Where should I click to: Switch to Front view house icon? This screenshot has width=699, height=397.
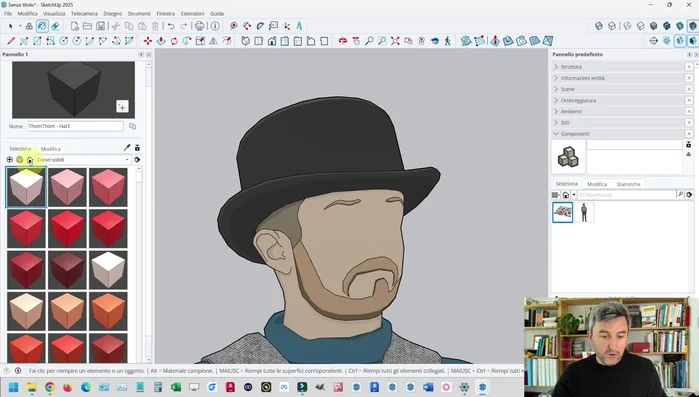click(272, 41)
